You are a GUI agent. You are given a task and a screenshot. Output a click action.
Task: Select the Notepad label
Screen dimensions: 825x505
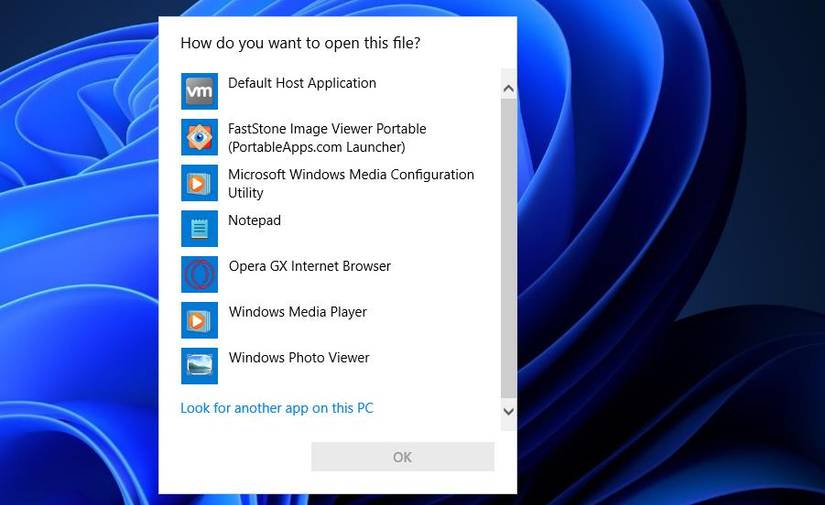(x=254, y=220)
